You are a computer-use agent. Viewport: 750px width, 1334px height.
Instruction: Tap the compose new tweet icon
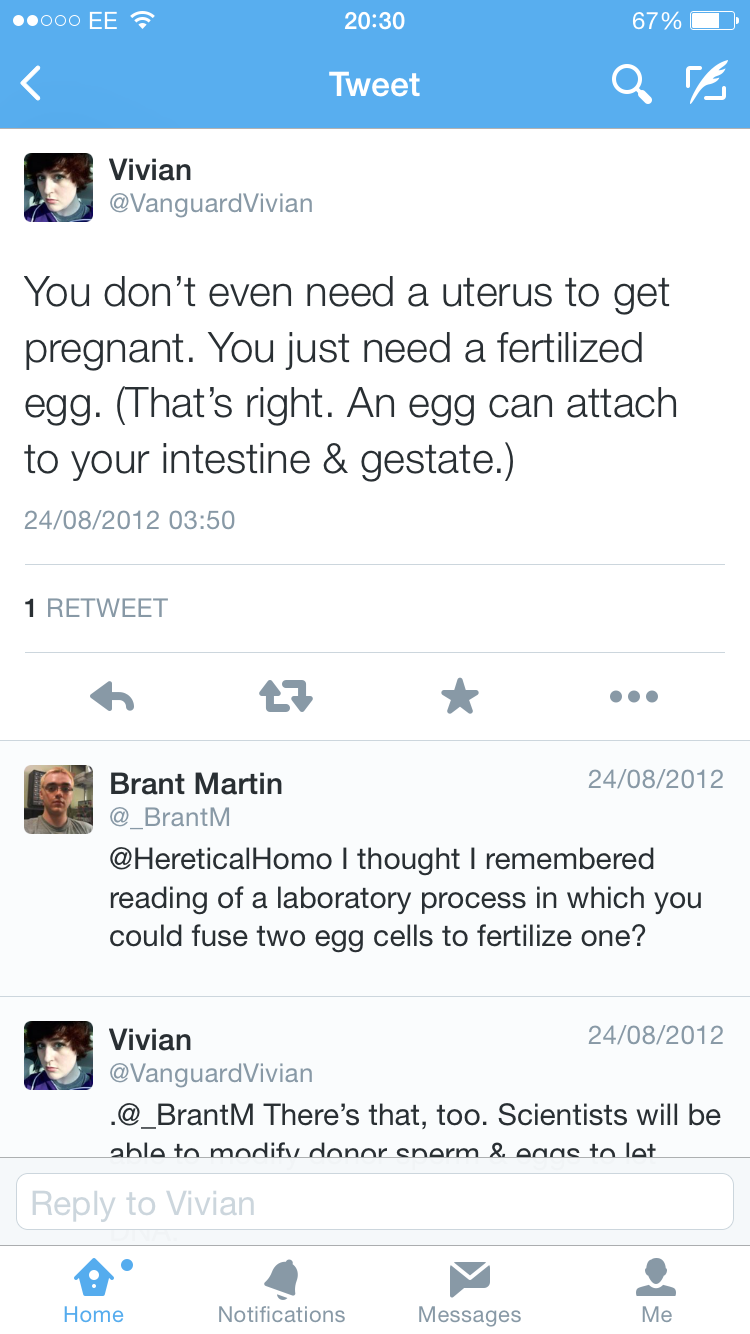pos(705,84)
